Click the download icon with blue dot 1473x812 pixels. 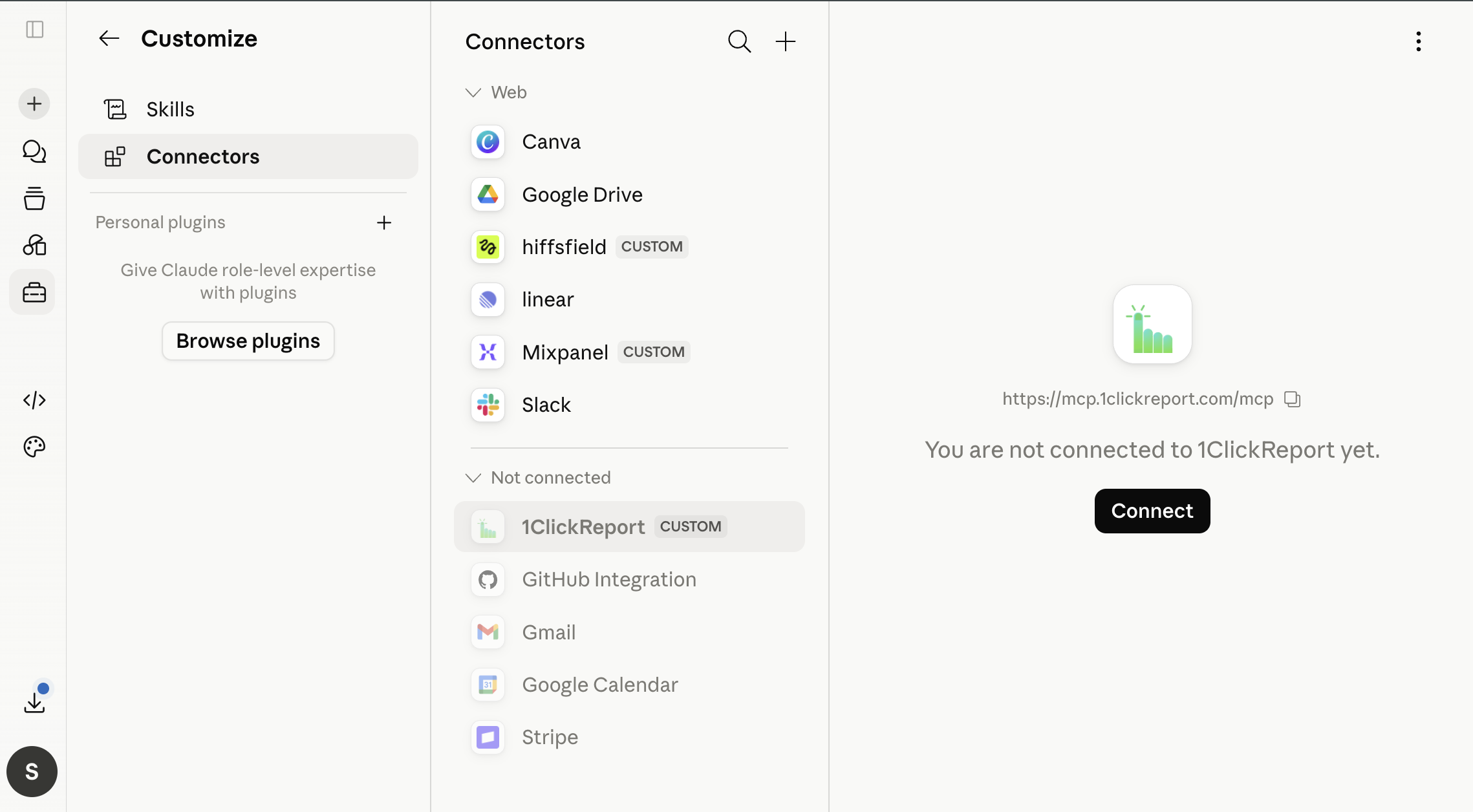(x=34, y=701)
